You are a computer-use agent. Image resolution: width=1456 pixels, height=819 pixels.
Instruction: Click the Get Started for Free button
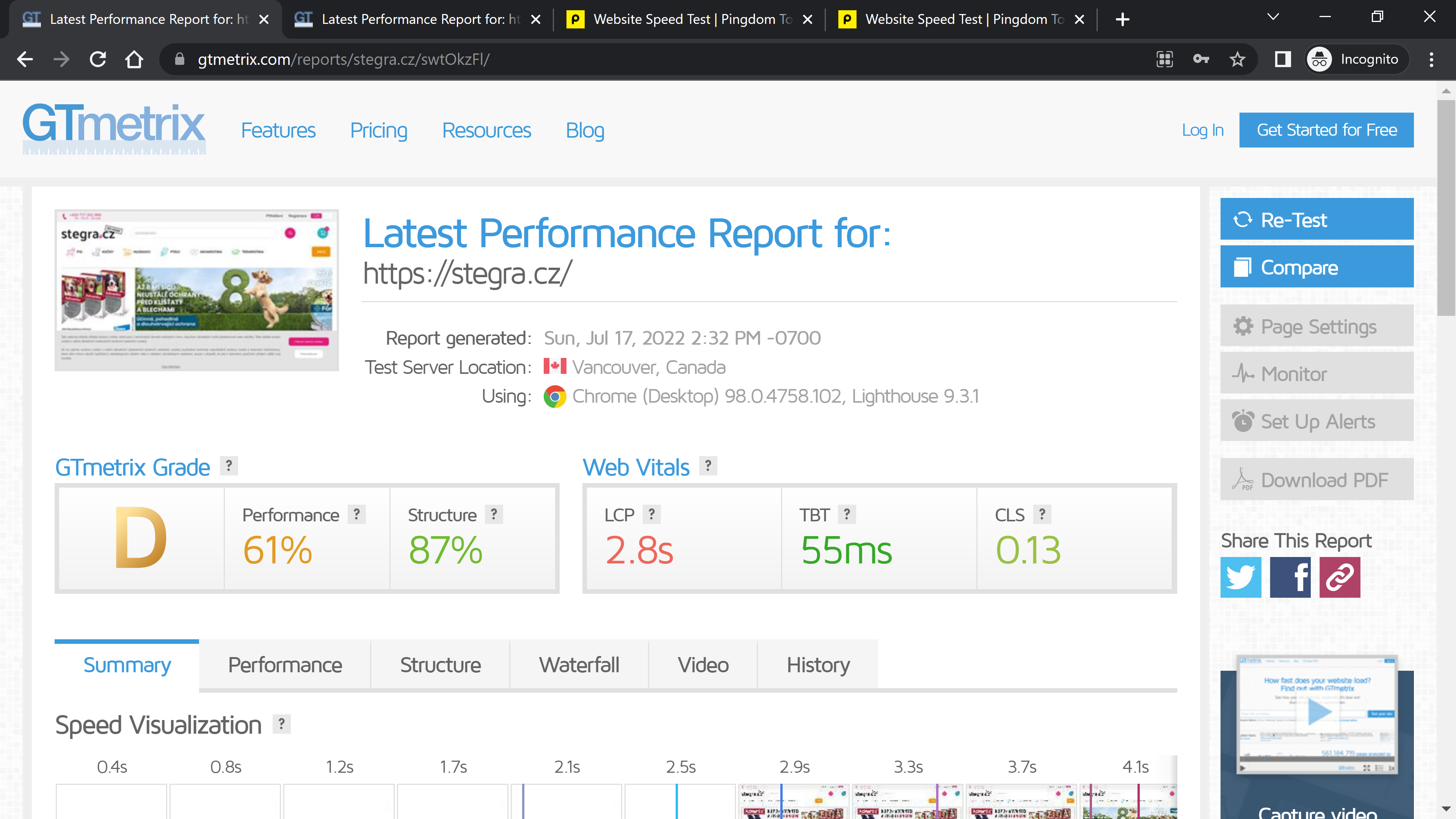1326,130
